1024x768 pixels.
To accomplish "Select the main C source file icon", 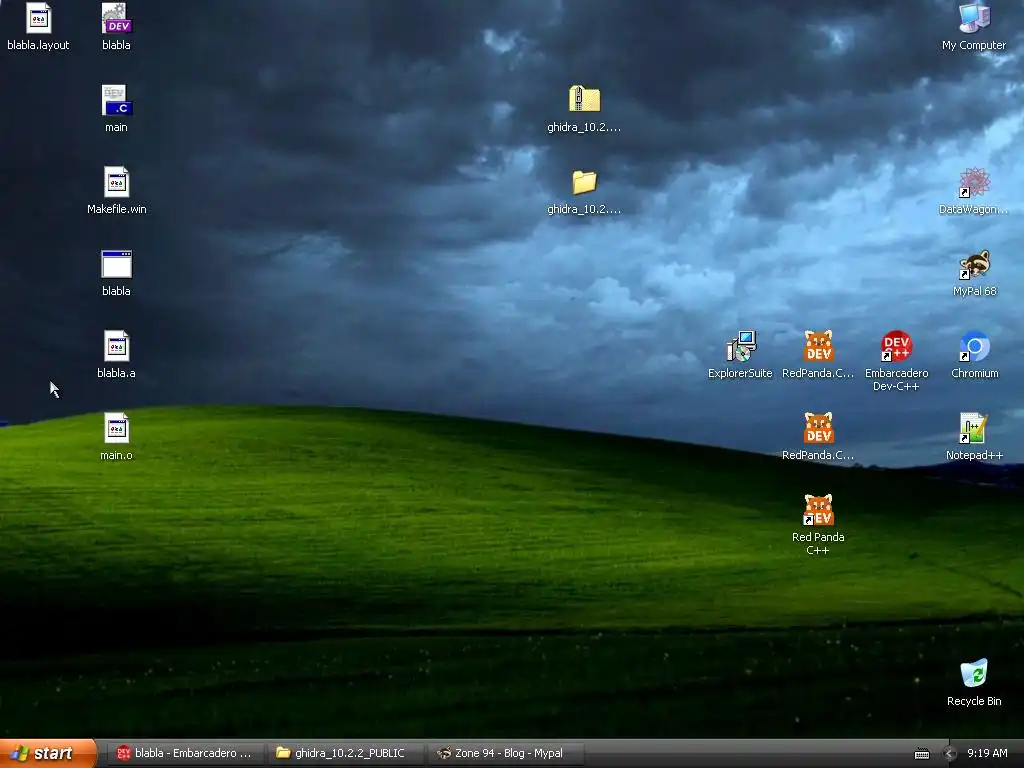I will click(x=116, y=101).
